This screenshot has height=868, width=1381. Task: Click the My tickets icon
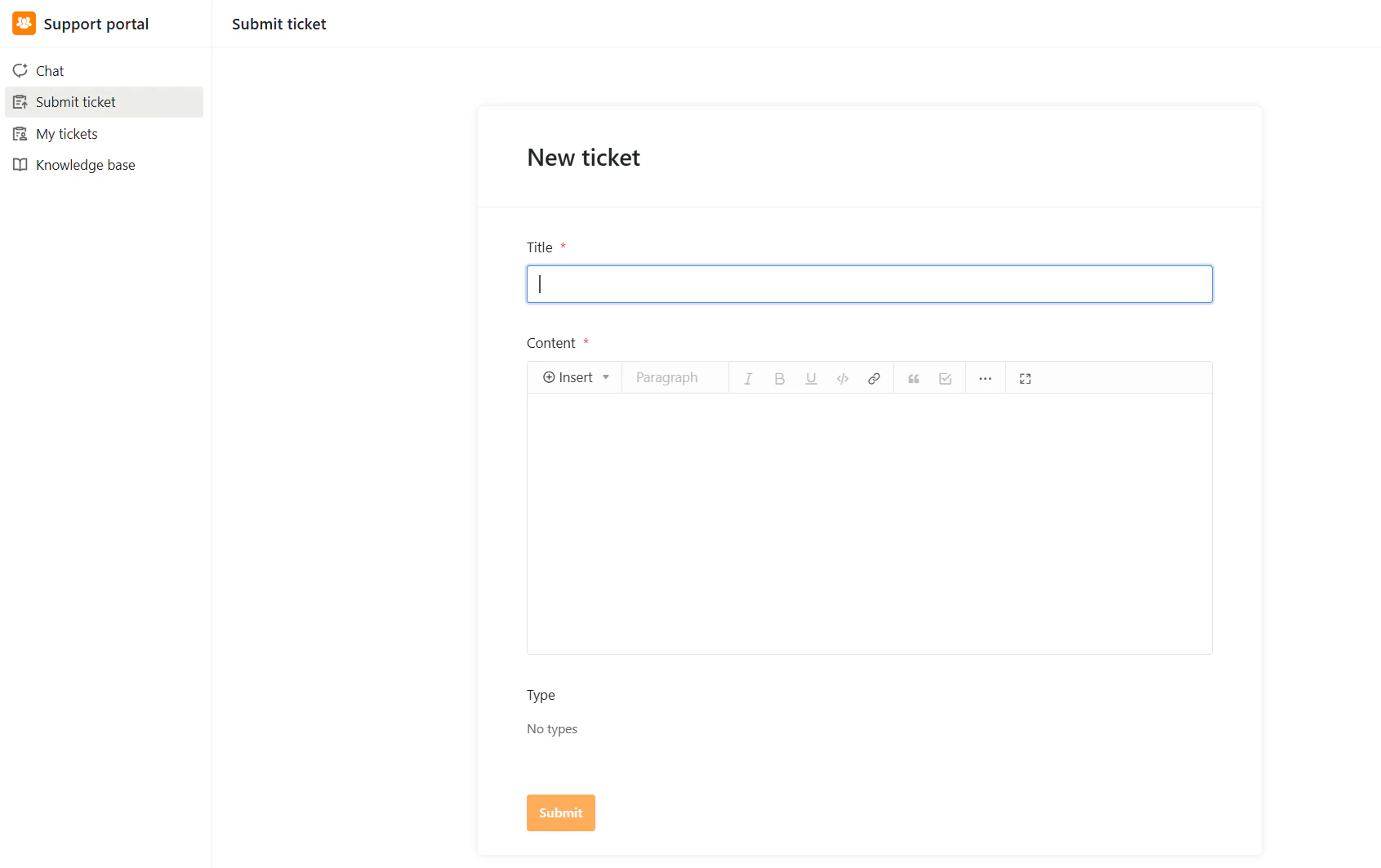pos(20,133)
